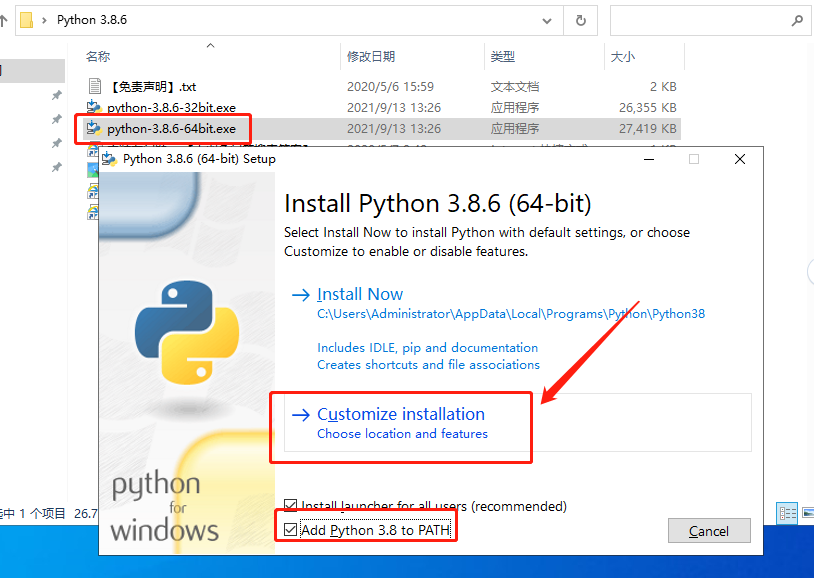This screenshot has width=814, height=578.
Task: Click the text document icon of 免责声明
Action: [x=95, y=86]
